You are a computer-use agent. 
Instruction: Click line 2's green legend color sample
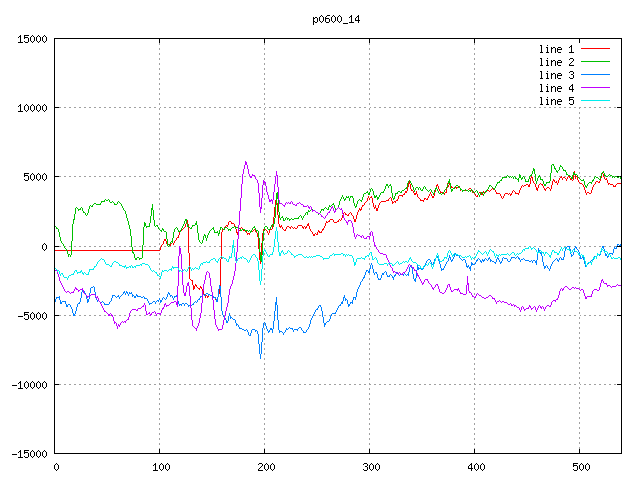(x=595, y=62)
